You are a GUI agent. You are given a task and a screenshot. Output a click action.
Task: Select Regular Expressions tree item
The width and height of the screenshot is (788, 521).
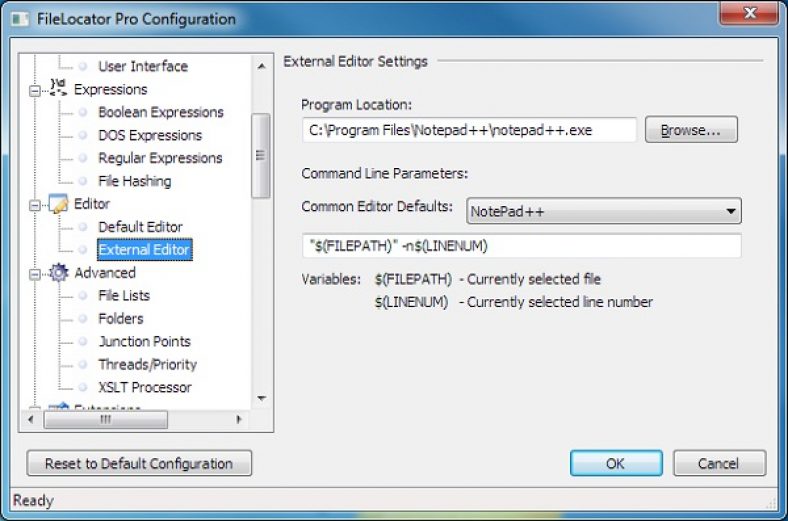[x=160, y=158]
